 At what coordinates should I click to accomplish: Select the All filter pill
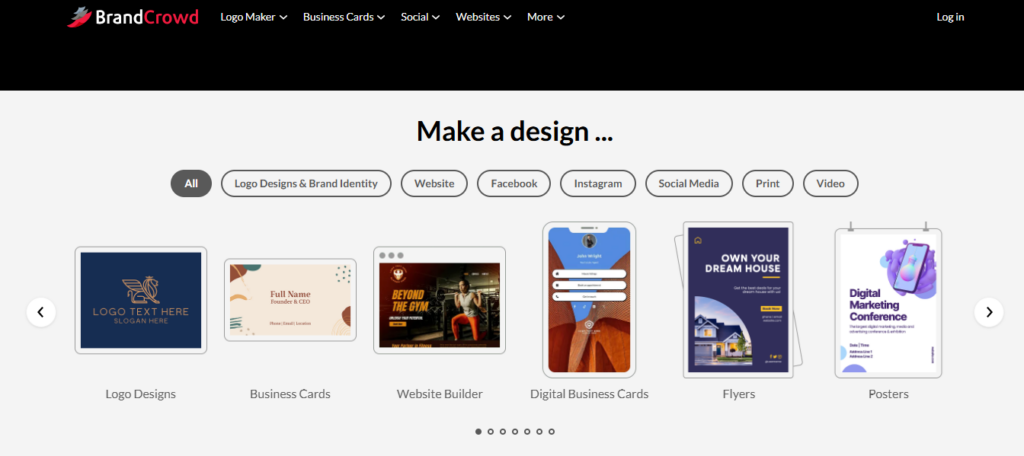191,184
